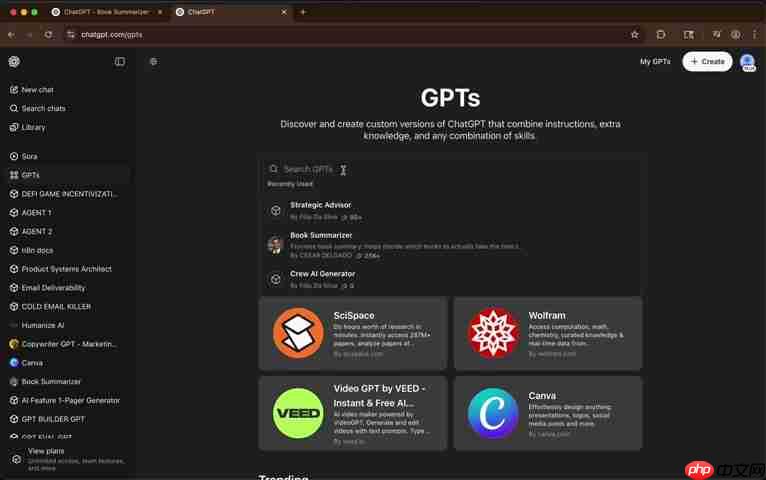Open the browser three-dot menu
Viewport: 766px width, 480px height.
[x=755, y=35]
